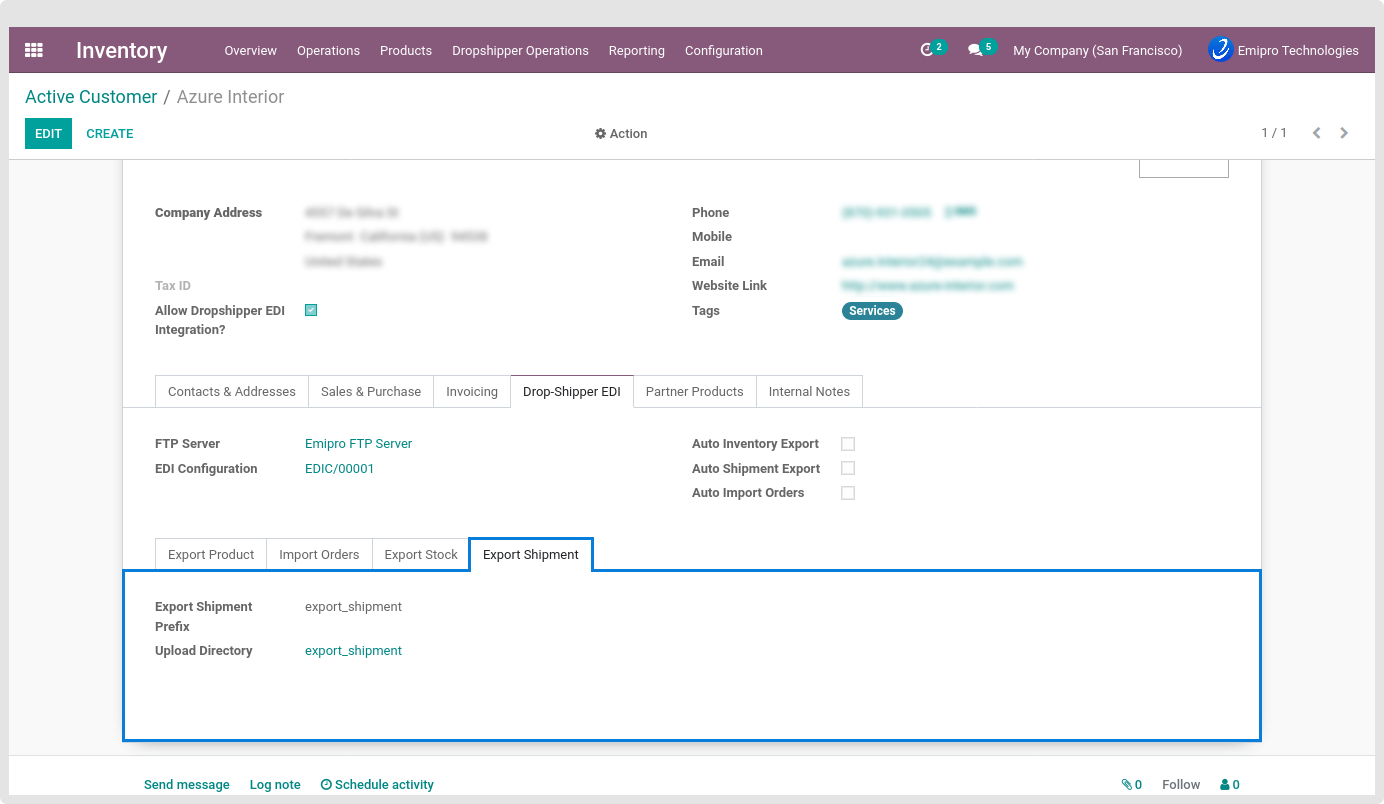Expand the Configuration menu
Viewport: 1384px width, 804px height.
tap(723, 51)
